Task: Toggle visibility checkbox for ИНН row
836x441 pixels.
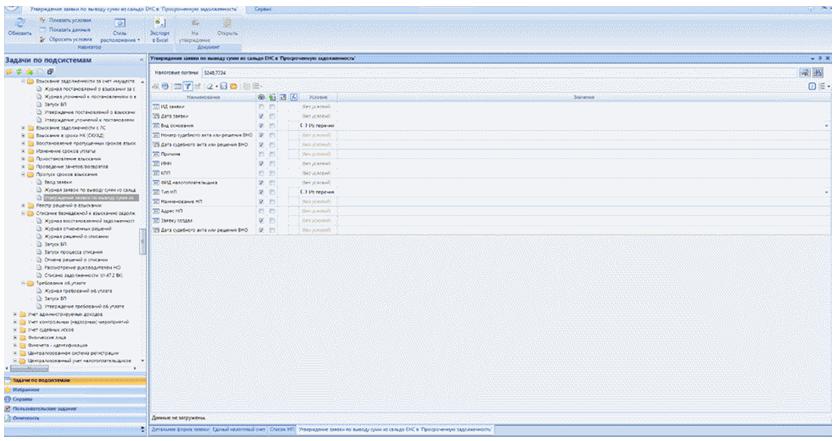Action: (261, 163)
